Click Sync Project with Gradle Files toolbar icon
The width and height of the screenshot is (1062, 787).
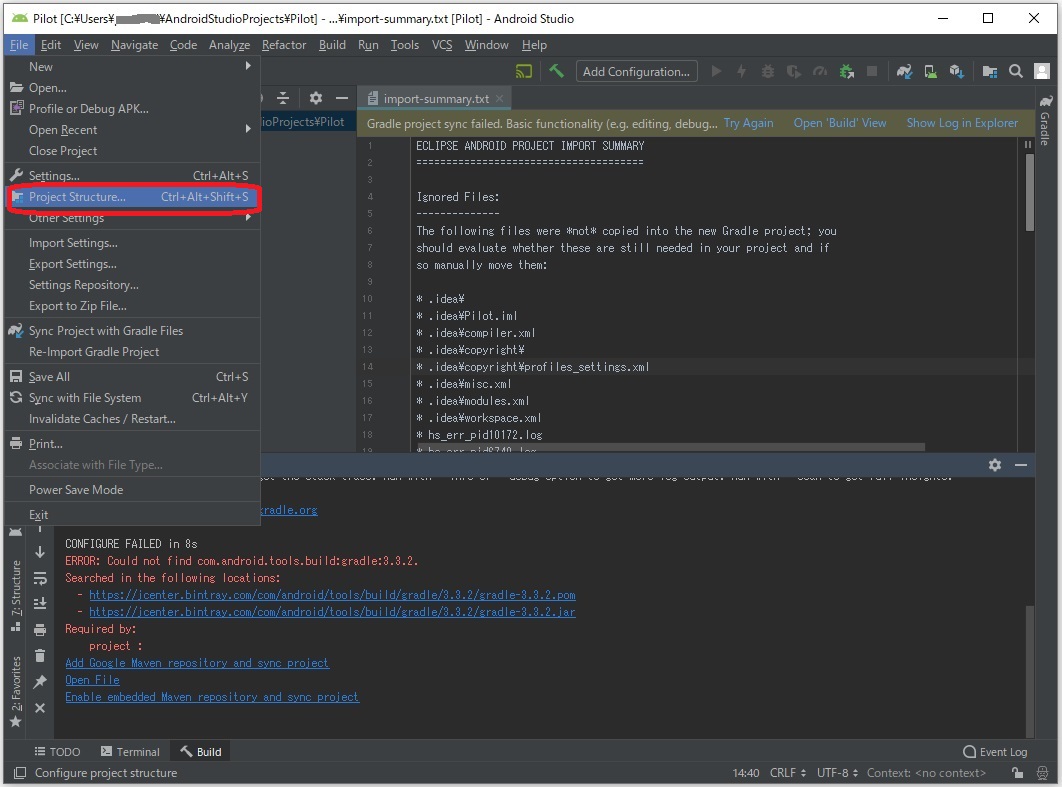905,71
